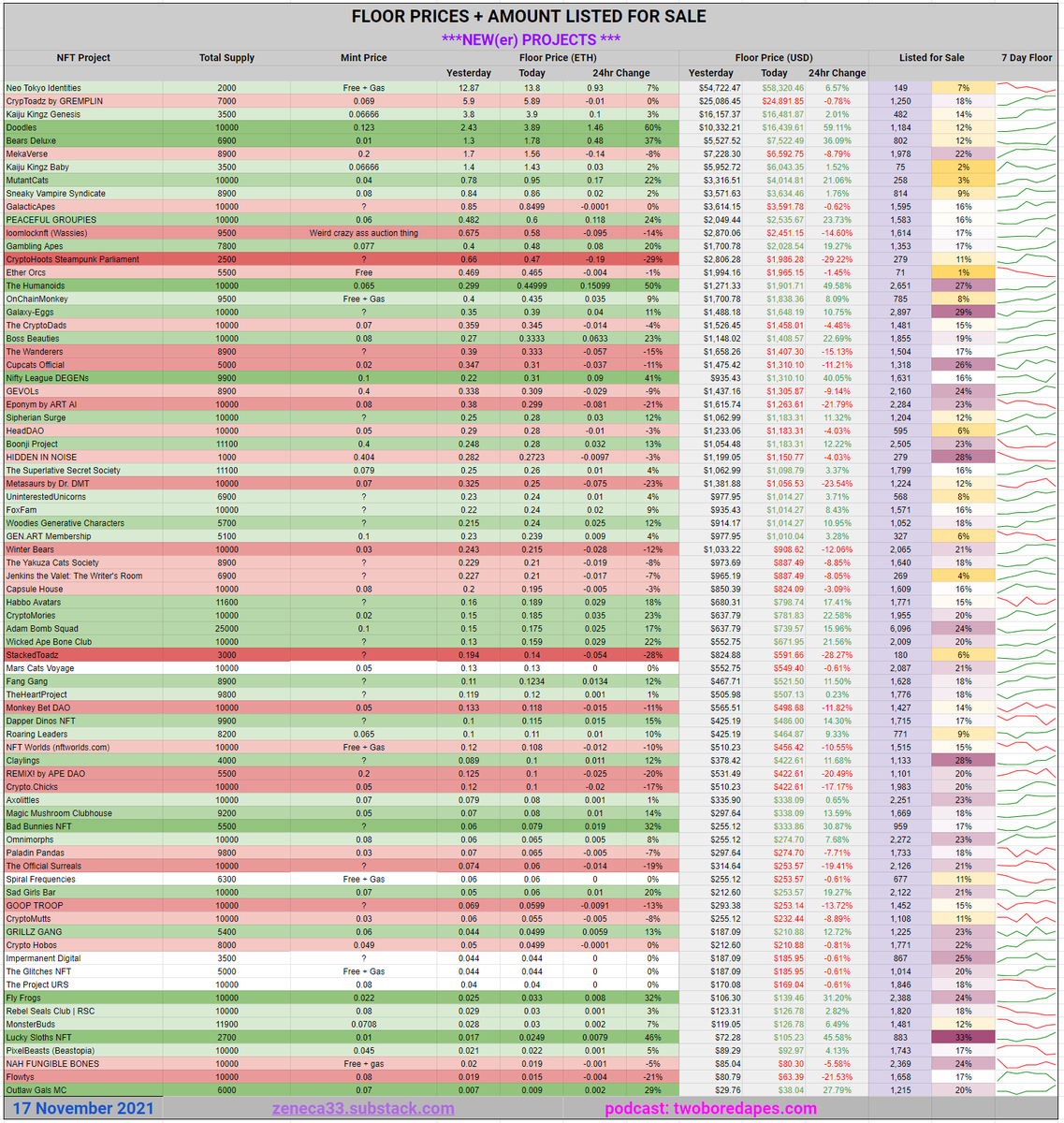Viewport: 1064px width, 1123px height.
Task: Click the MutantCats project cell
Action: pyautogui.click(x=83, y=181)
